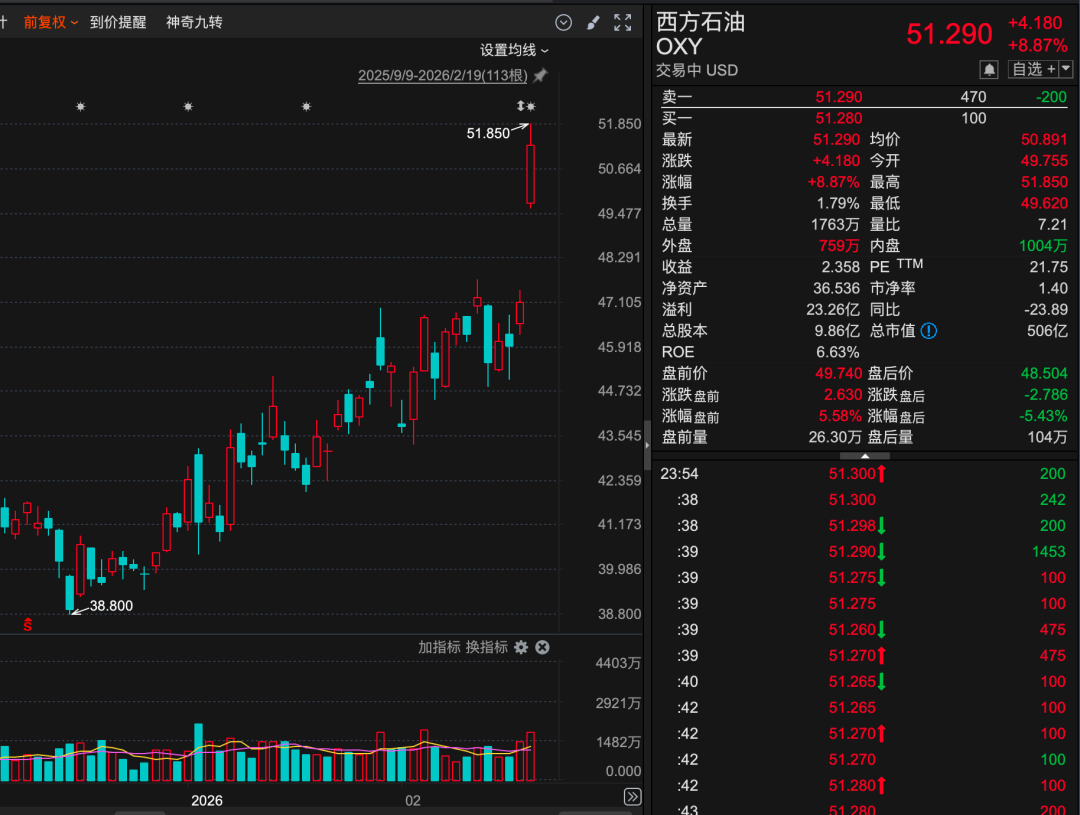Click the 交易中 USD status text
Image resolution: width=1080 pixels, height=815 pixels.
click(697, 70)
